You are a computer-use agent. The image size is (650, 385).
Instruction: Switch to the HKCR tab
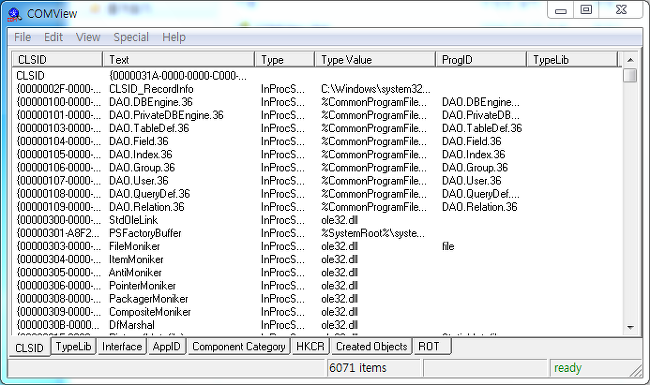point(310,346)
